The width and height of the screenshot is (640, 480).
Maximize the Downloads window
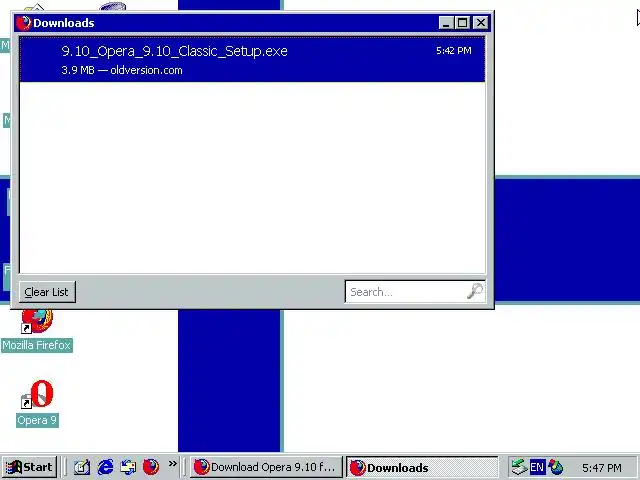(462, 23)
